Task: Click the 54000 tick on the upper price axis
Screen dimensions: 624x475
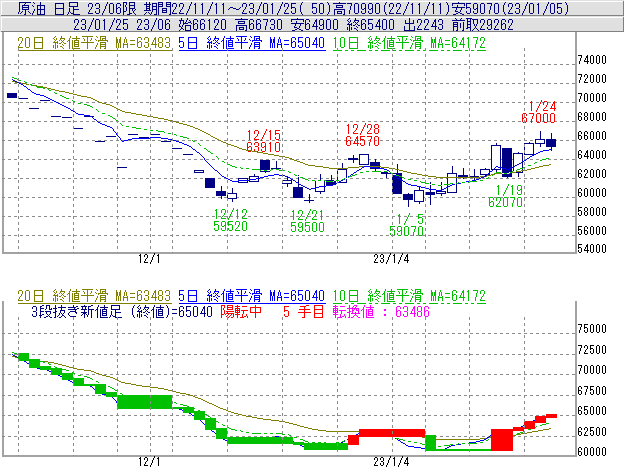Action: point(592,249)
